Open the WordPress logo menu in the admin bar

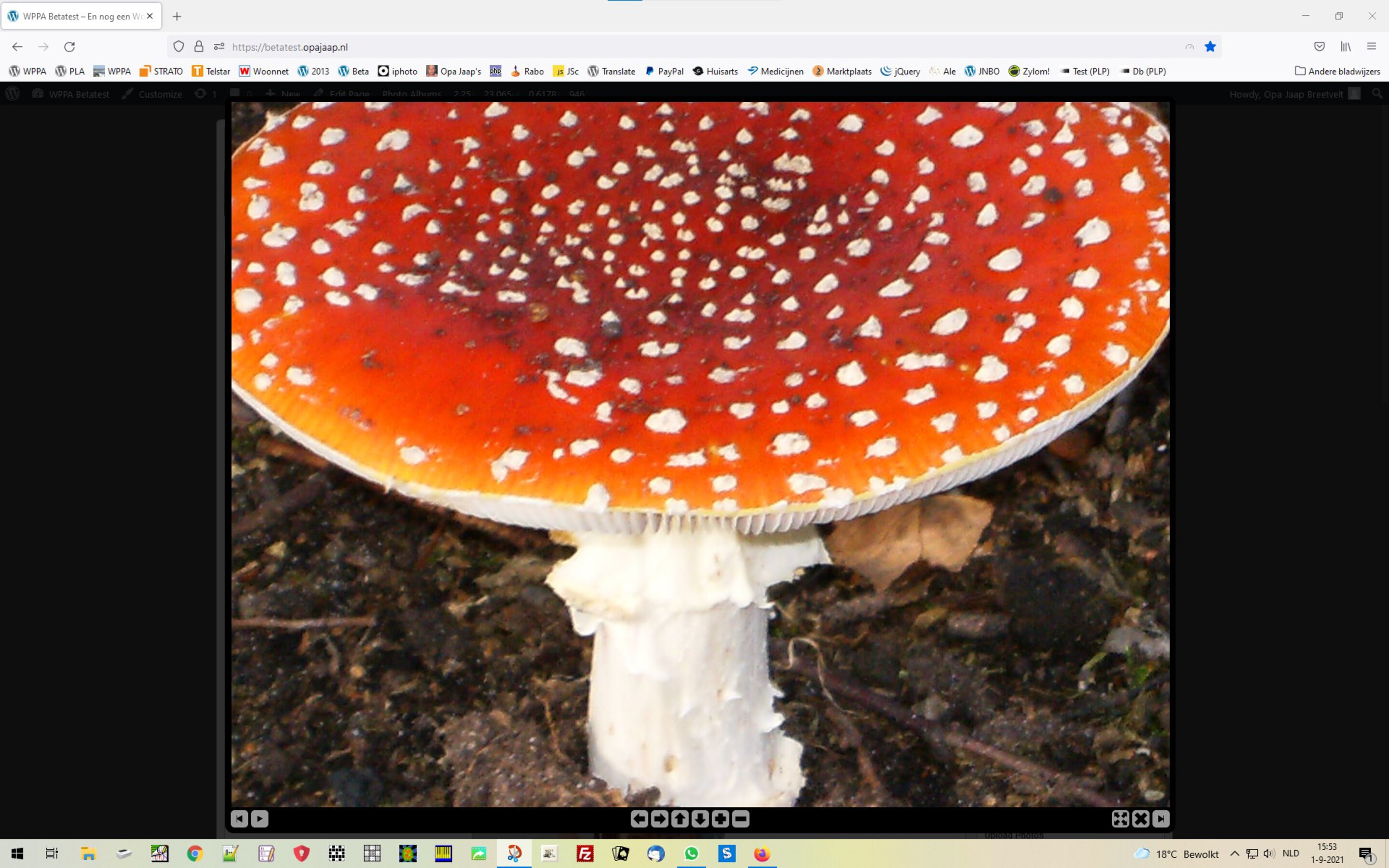(x=12, y=93)
